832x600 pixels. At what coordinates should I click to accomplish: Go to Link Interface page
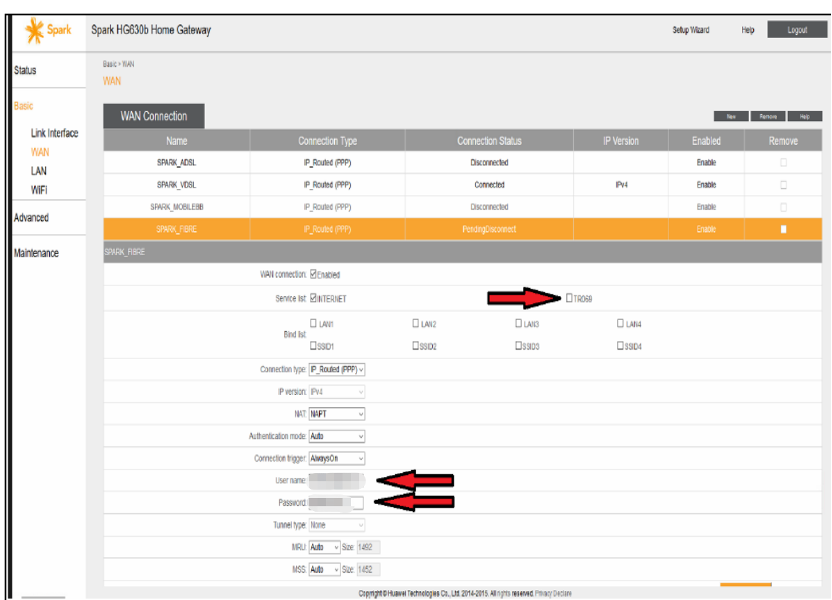coord(54,133)
